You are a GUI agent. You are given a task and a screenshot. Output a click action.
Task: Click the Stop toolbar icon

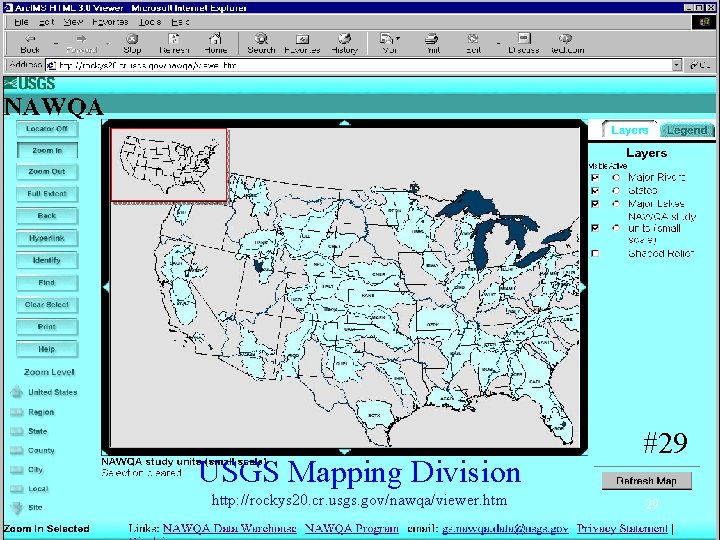[x=132, y=39]
